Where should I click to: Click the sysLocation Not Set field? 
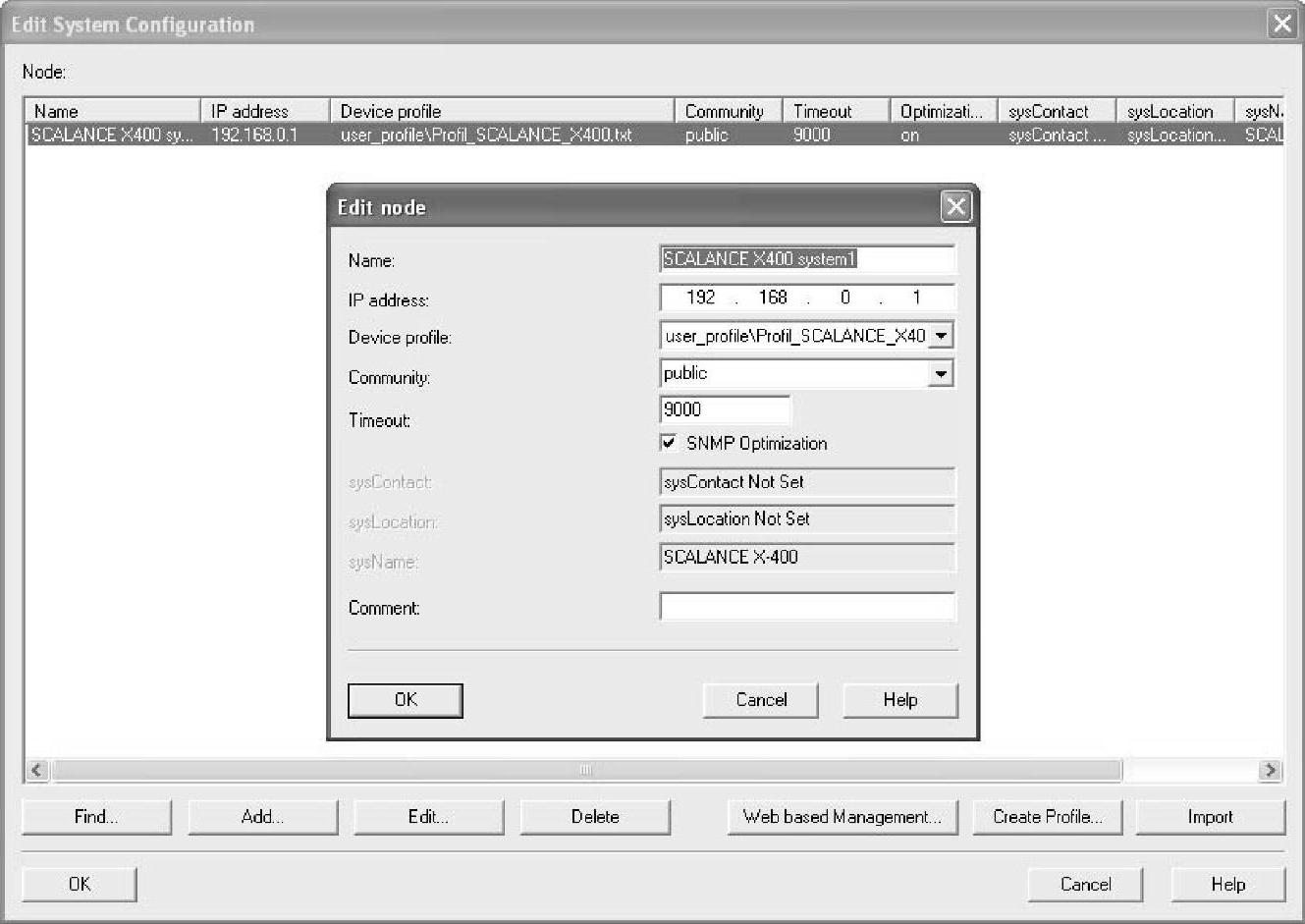point(807,519)
